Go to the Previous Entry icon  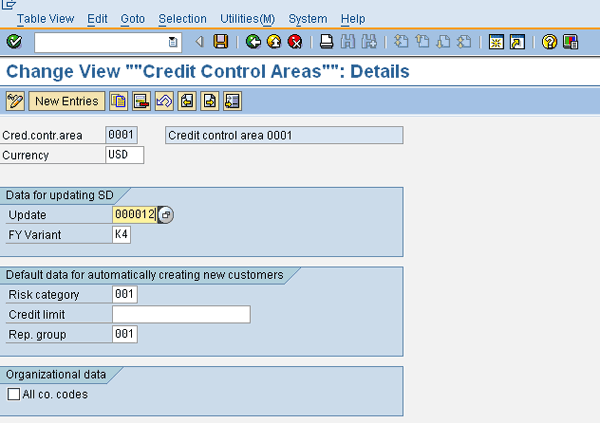coord(187,101)
